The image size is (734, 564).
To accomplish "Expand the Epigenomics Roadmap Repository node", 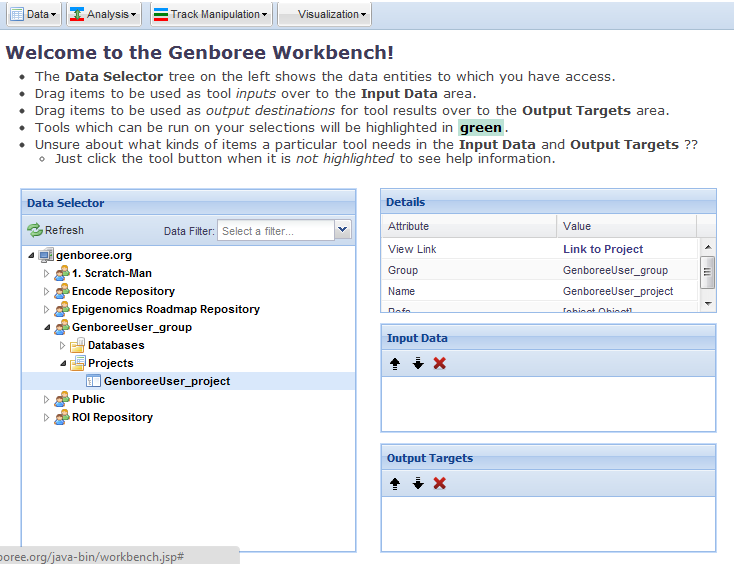I will point(46,309).
